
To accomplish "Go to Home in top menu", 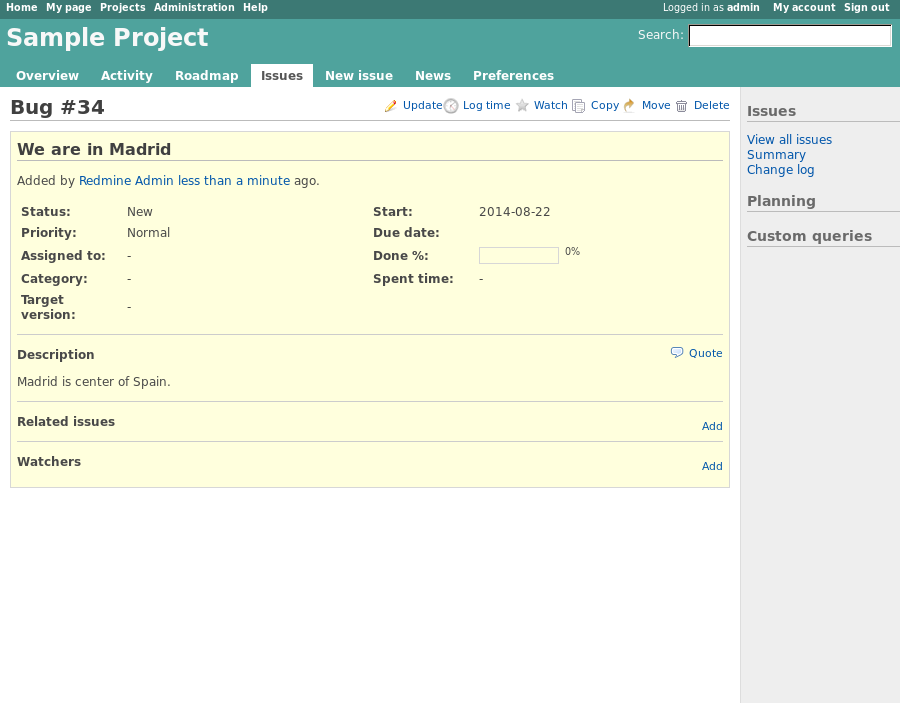I will (22, 7).
